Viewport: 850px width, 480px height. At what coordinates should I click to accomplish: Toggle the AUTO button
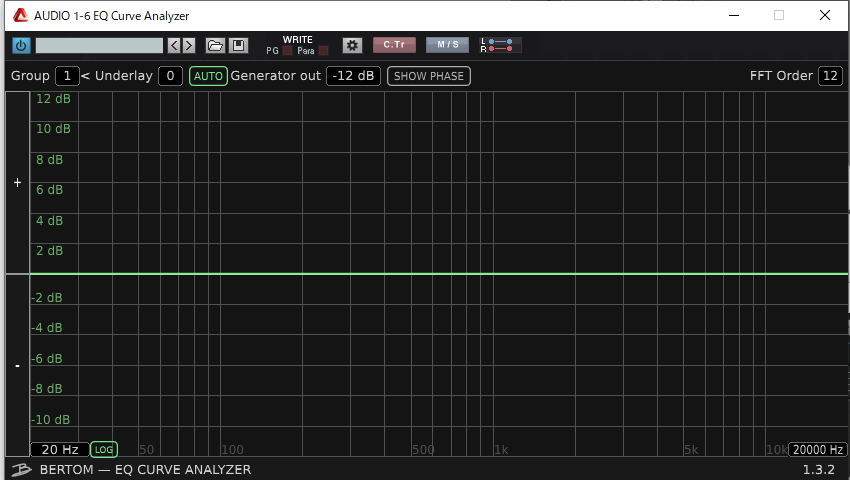click(x=208, y=76)
